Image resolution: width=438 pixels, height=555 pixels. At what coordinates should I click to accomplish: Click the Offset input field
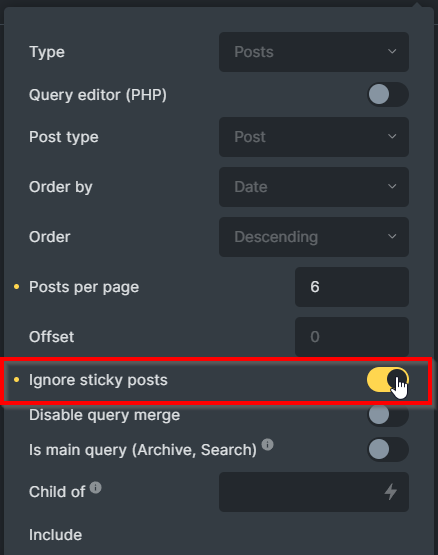[x=352, y=337]
